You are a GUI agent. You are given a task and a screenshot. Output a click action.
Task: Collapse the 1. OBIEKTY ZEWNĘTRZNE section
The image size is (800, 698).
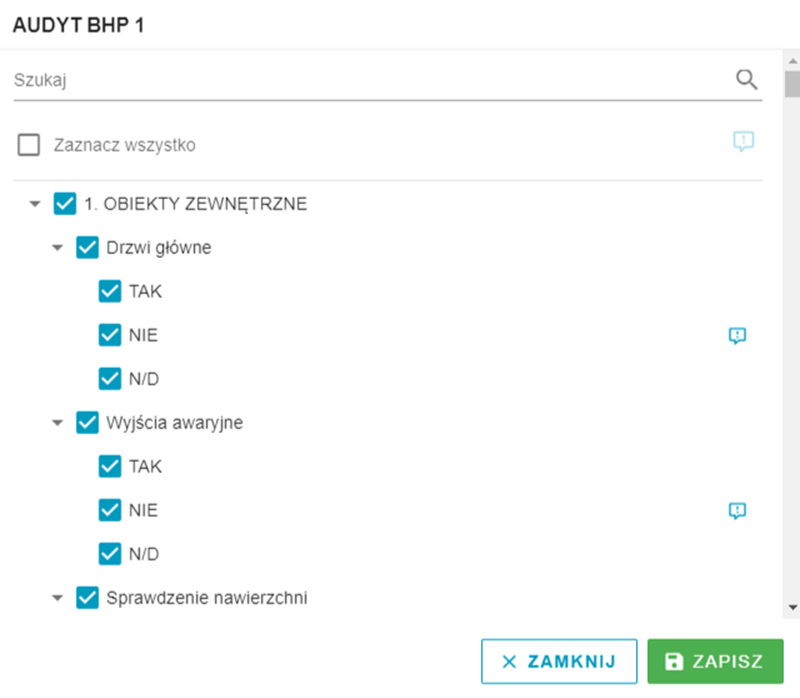point(35,204)
